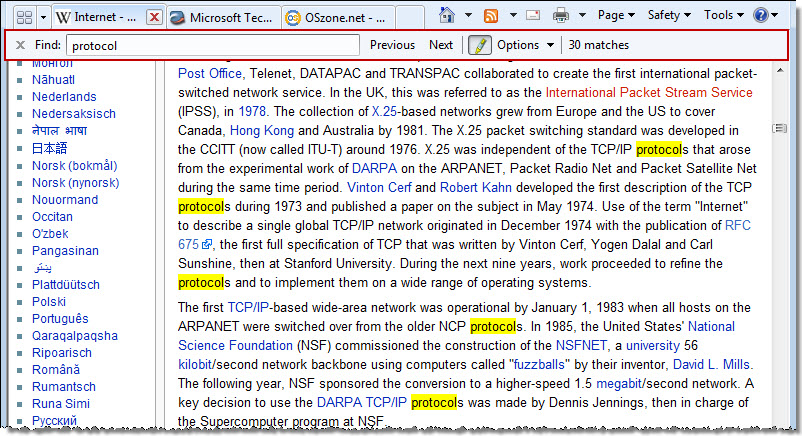Open the Русский language link
The width and height of the screenshot is (802, 436).
pyautogui.click(x=54, y=421)
